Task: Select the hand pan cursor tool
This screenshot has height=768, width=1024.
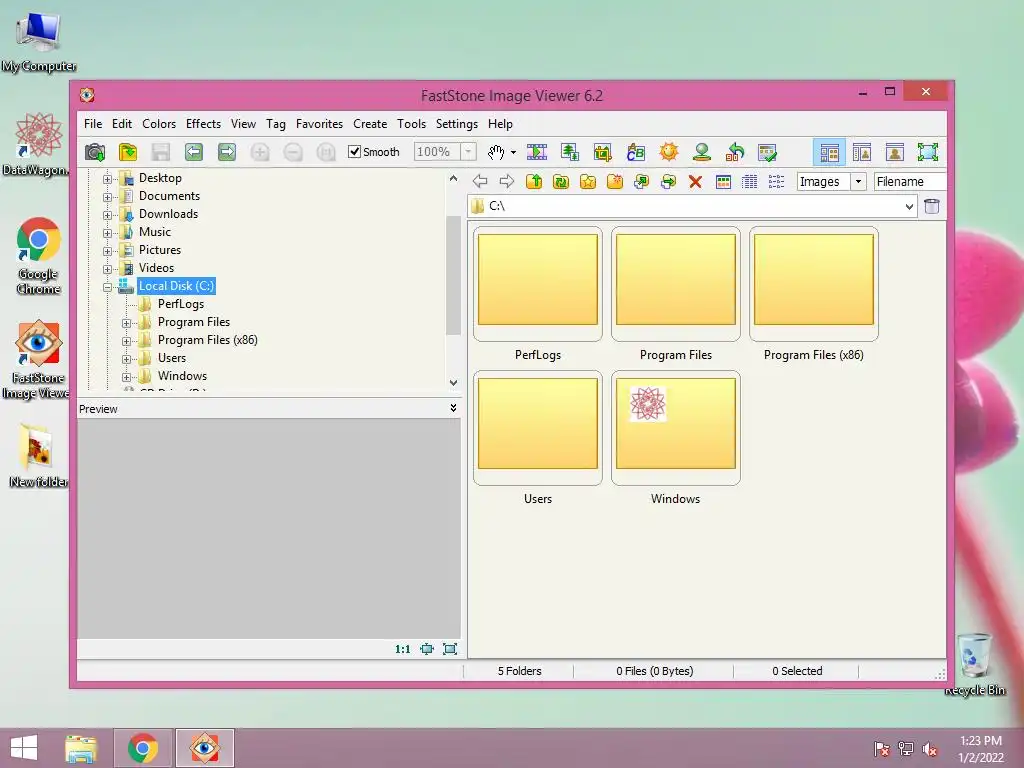Action: click(496, 152)
